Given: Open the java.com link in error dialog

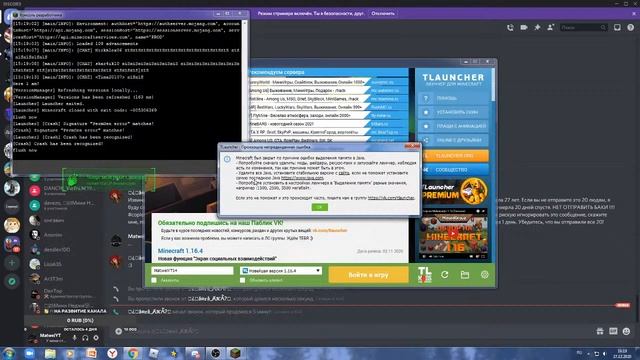Looking at the screenshot, I should tap(302, 178).
